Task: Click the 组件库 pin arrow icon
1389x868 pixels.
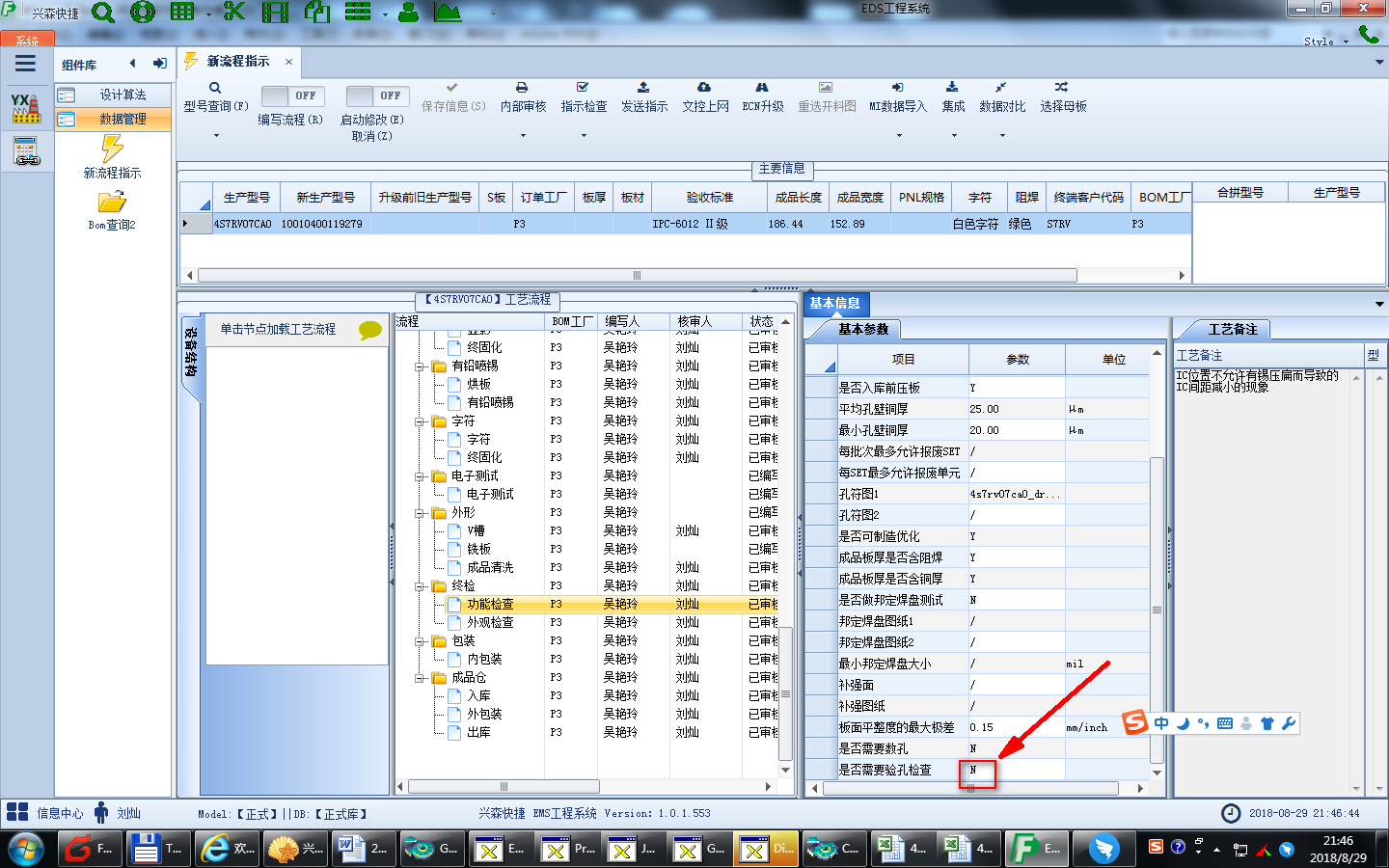Action: click(x=159, y=64)
